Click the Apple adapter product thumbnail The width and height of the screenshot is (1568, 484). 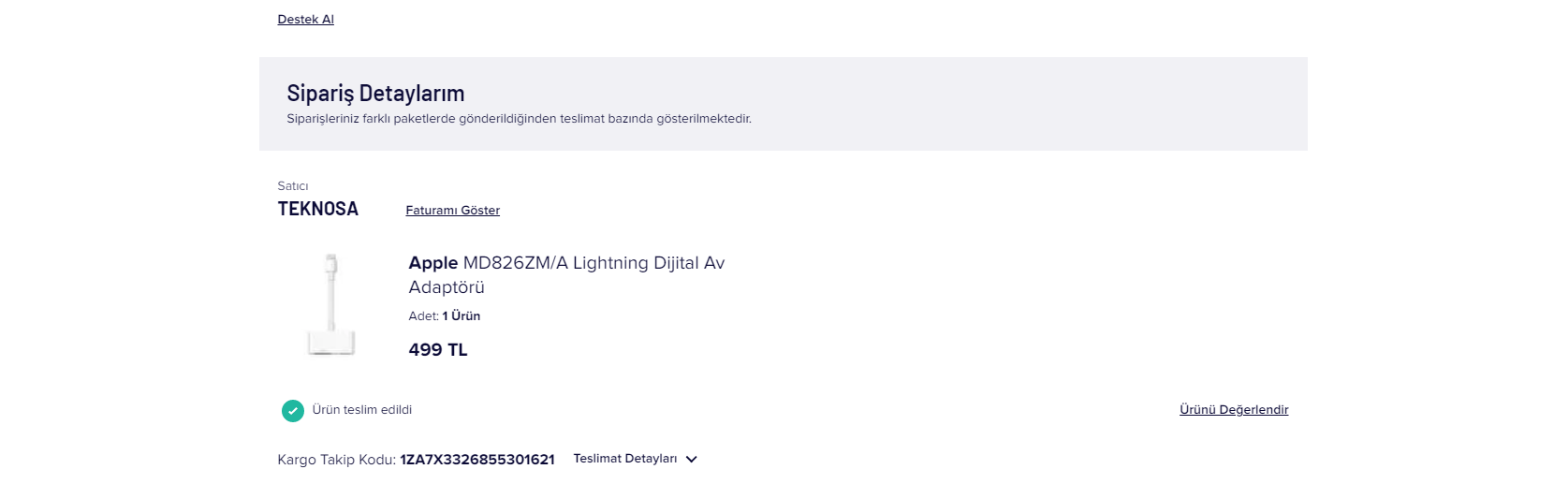pyautogui.click(x=331, y=304)
